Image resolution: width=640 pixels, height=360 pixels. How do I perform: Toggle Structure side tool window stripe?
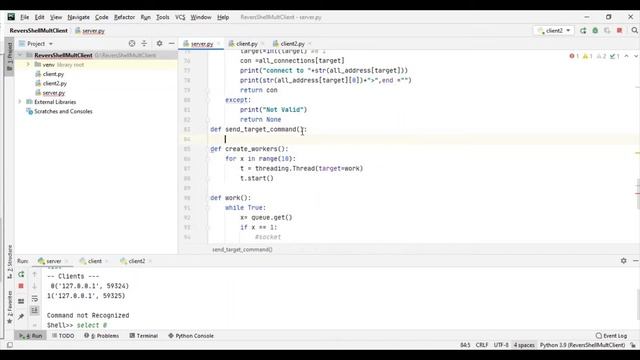click(x=9, y=261)
